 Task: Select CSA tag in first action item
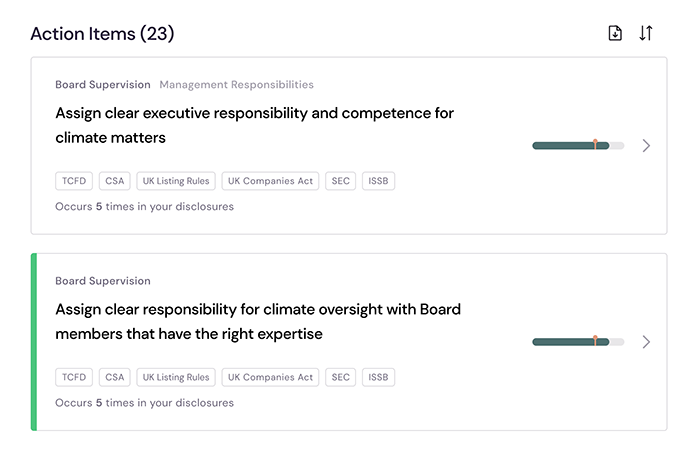115,181
